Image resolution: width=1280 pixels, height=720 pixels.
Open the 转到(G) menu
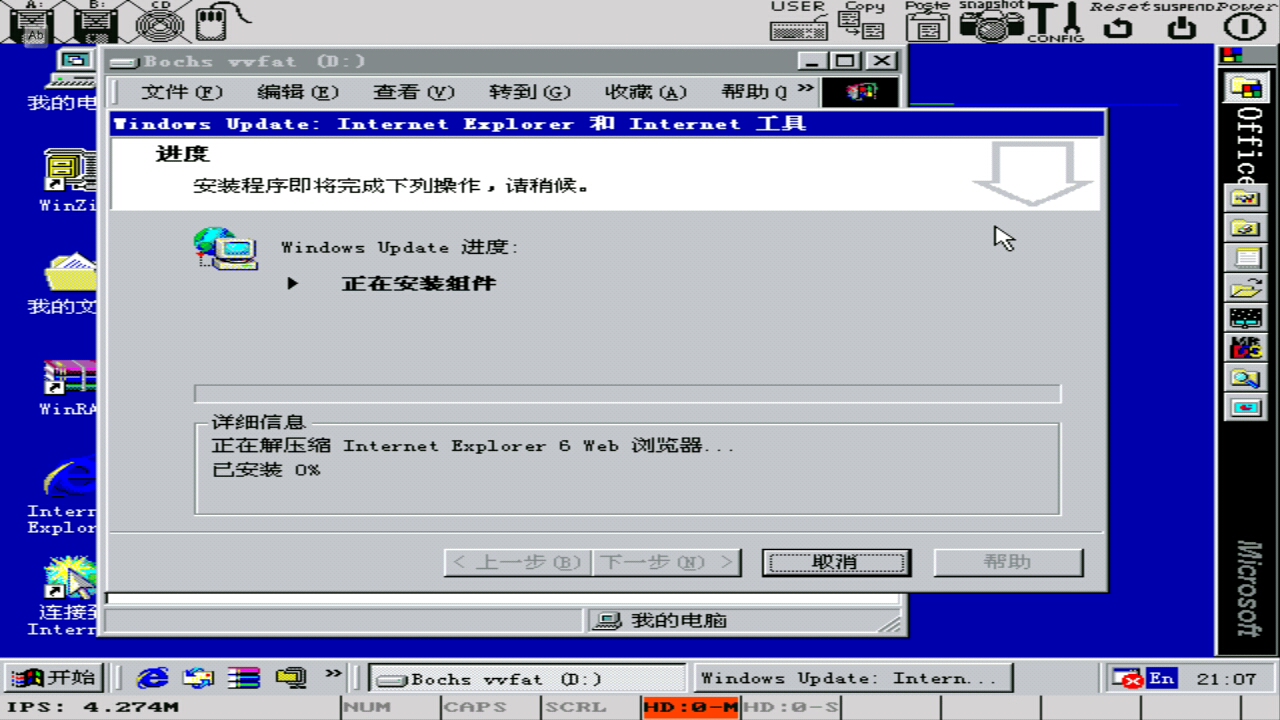529,92
